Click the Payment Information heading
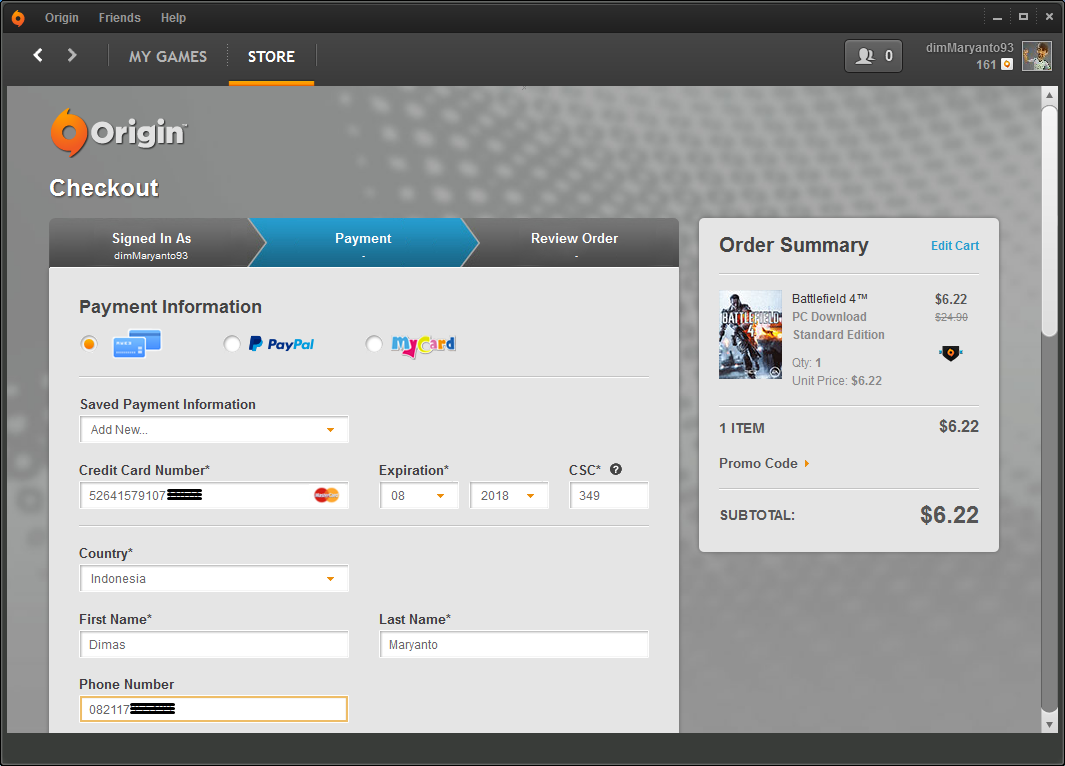The image size is (1065, 766). pos(170,307)
